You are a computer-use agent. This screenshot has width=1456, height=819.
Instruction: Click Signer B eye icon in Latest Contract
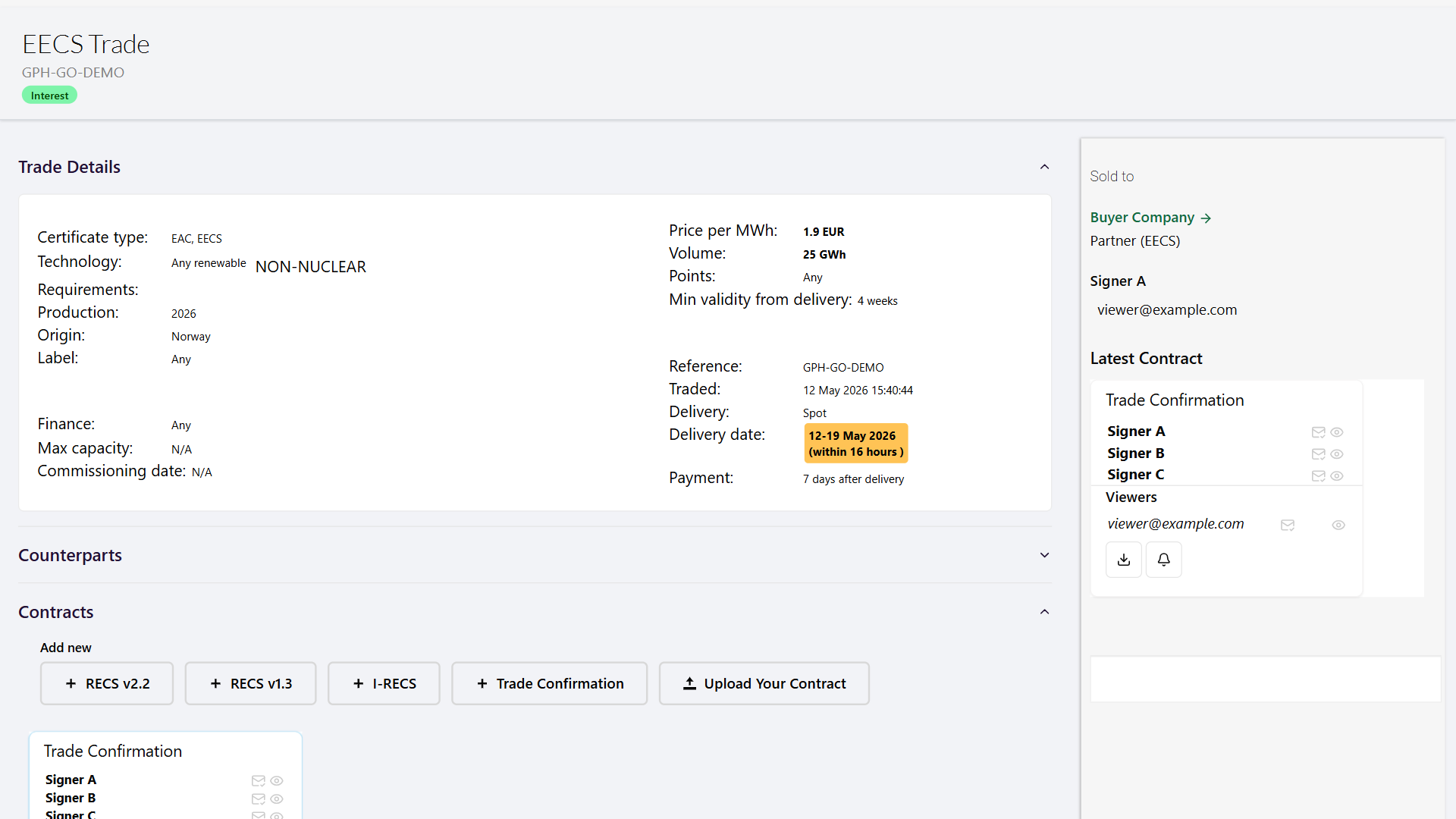(x=1337, y=454)
